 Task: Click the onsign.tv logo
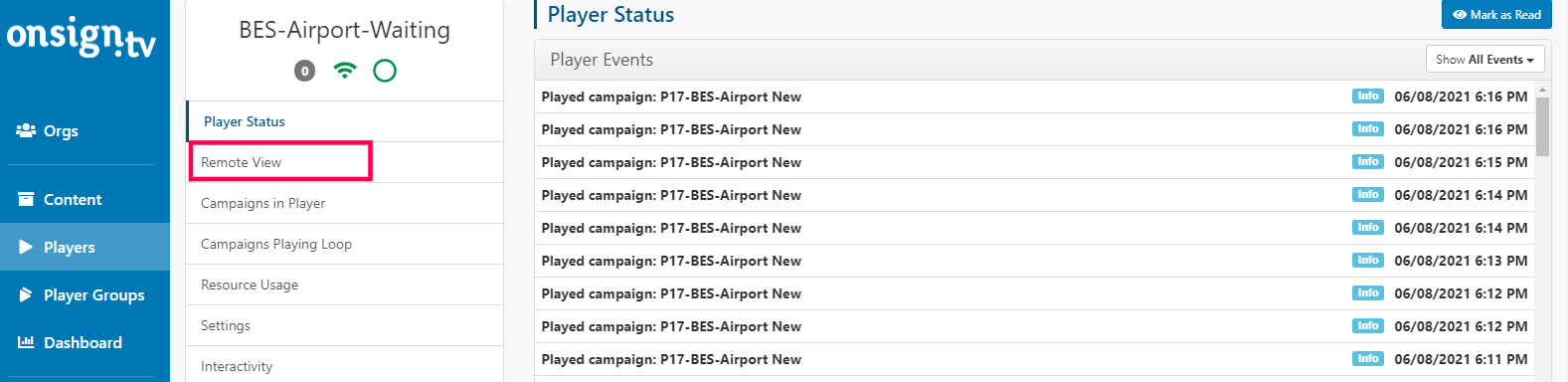[82, 38]
